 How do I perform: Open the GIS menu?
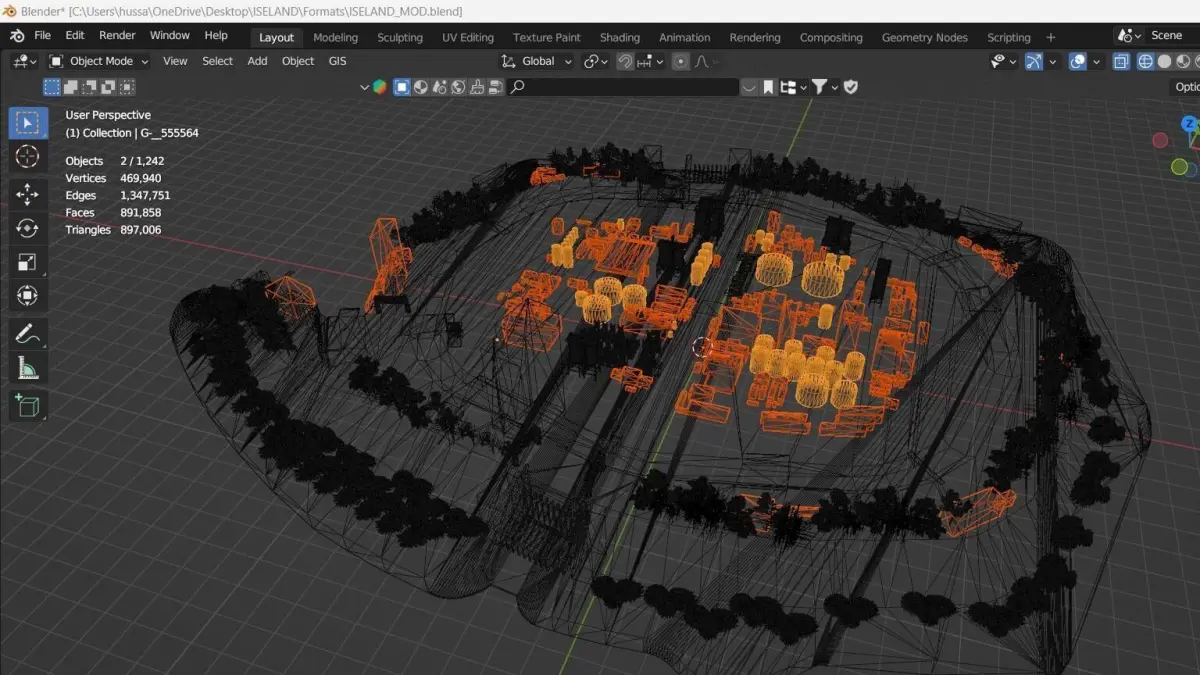click(338, 61)
